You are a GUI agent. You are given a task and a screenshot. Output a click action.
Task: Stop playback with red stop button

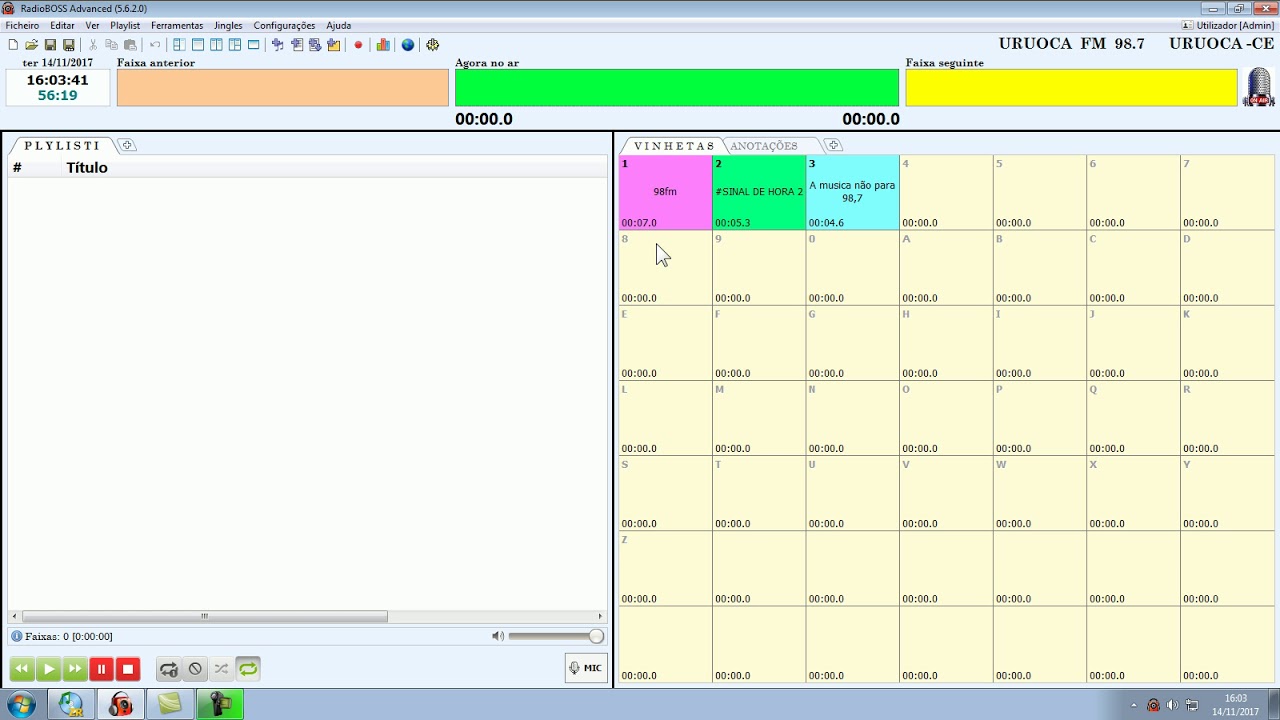click(128, 669)
